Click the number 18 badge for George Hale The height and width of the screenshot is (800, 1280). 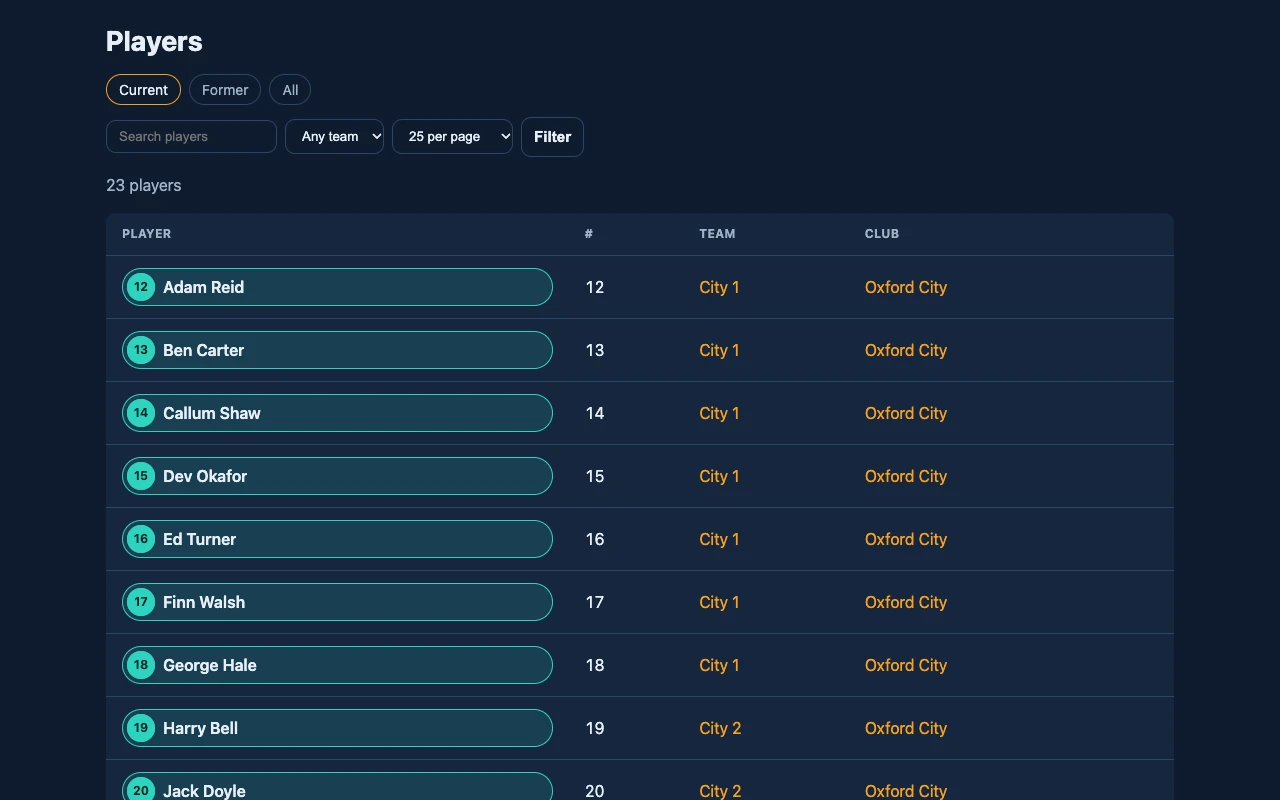click(141, 665)
